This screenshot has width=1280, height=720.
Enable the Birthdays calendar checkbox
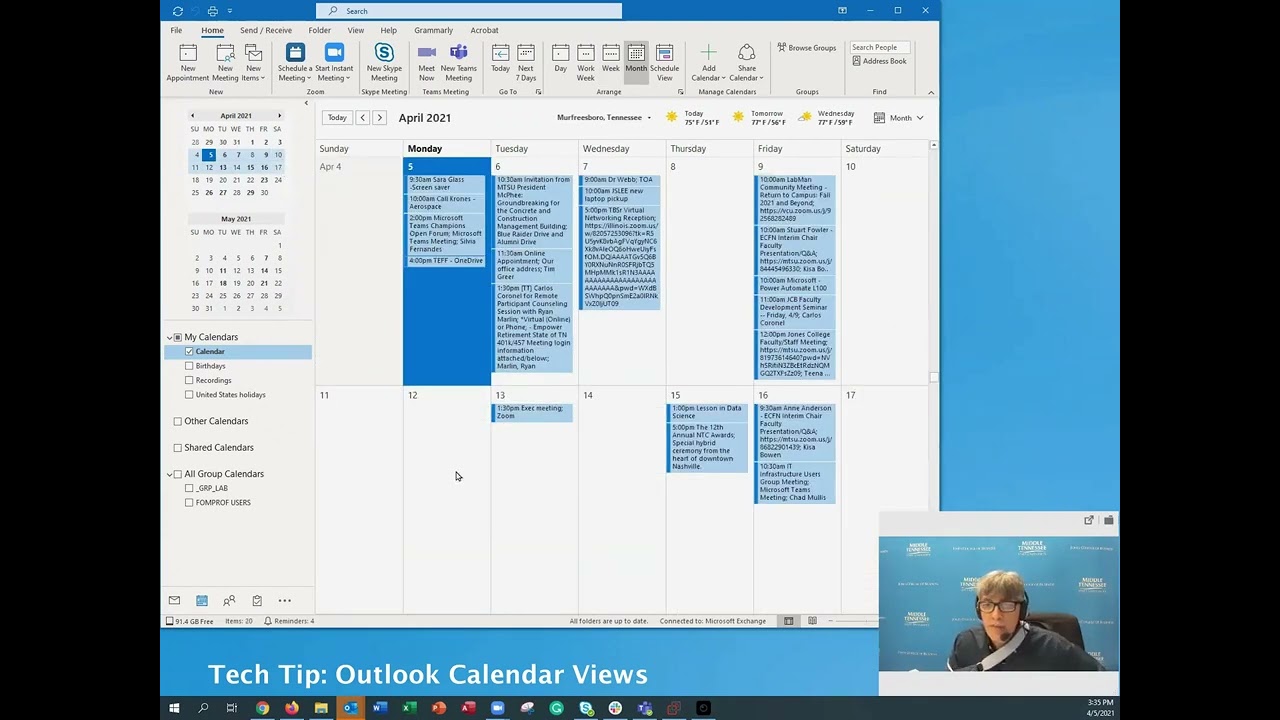pos(189,366)
